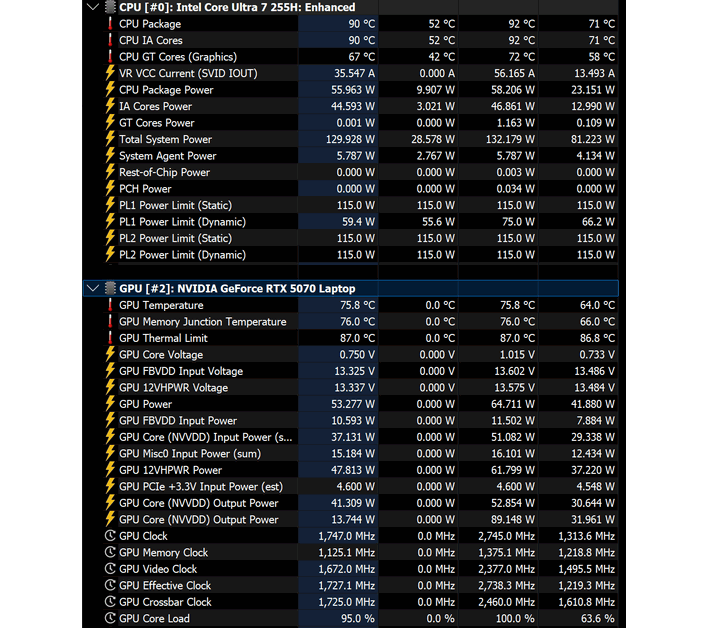Click lightning icon for System Agent Power
The width and height of the screenshot is (708, 628).
pyautogui.click(x=110, y=155)
